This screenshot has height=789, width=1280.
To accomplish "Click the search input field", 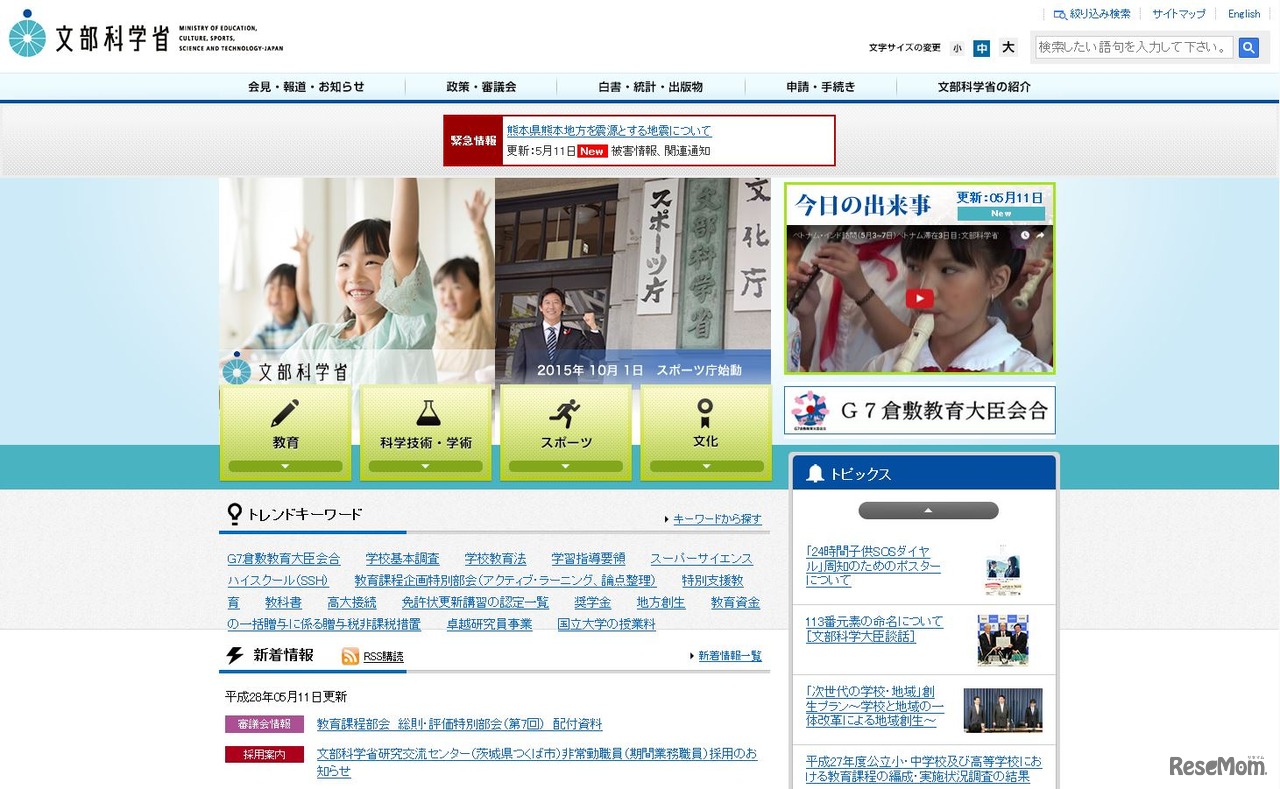I will 1133,47.
